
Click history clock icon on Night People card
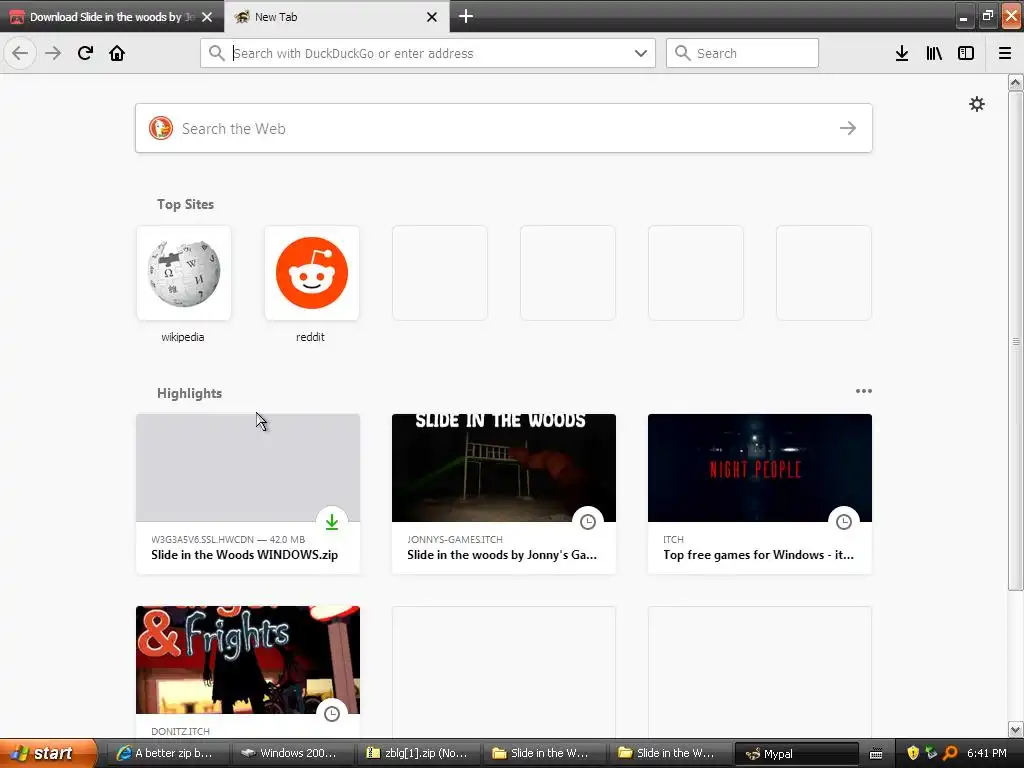click(x=844, y=521)
